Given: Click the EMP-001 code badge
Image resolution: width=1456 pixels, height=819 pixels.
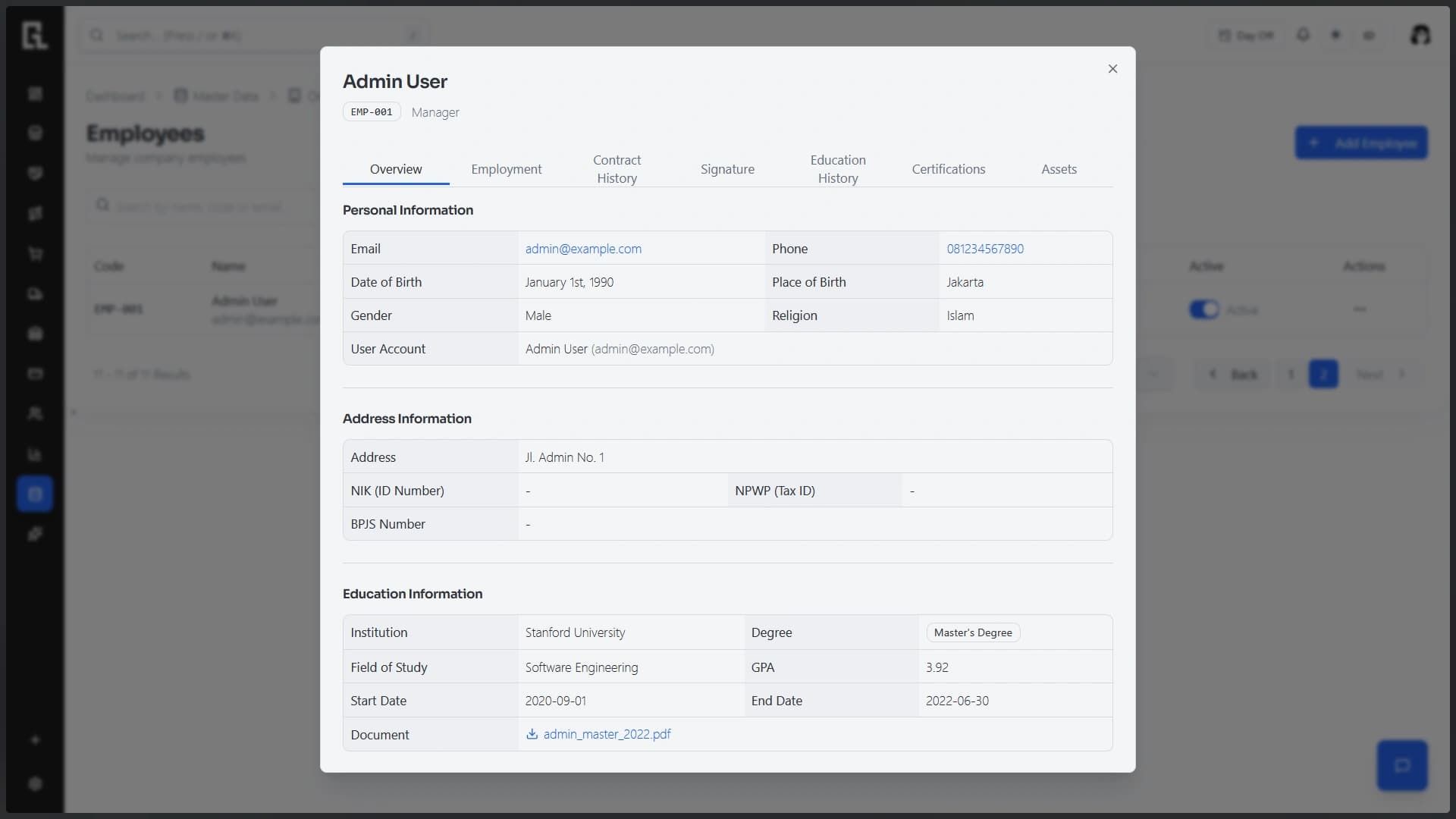Looking at the screenshot, I should pos(372,112).
